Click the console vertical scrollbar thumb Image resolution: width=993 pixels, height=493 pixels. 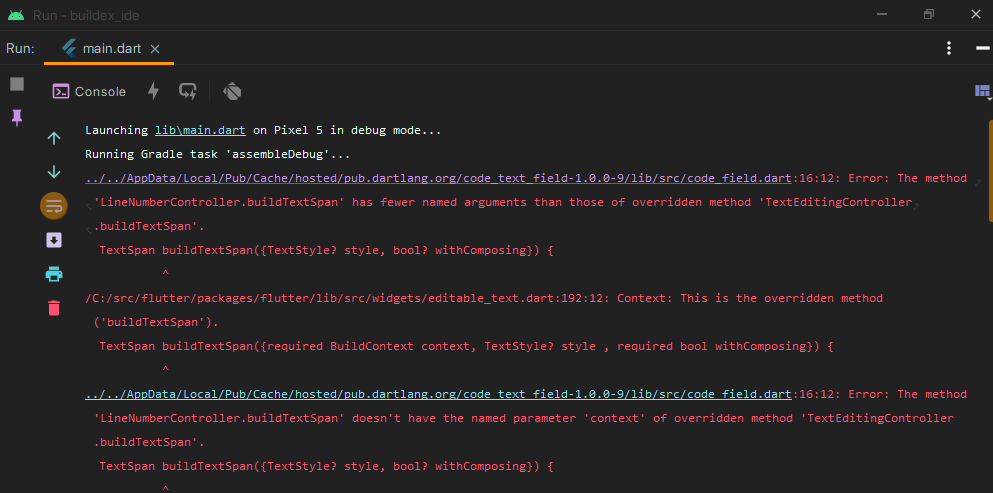pos(990,170)
